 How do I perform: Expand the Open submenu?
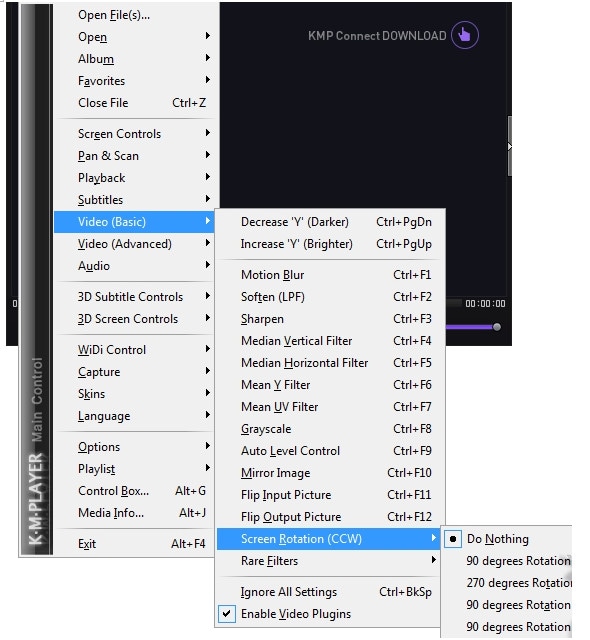coord(134,37)
